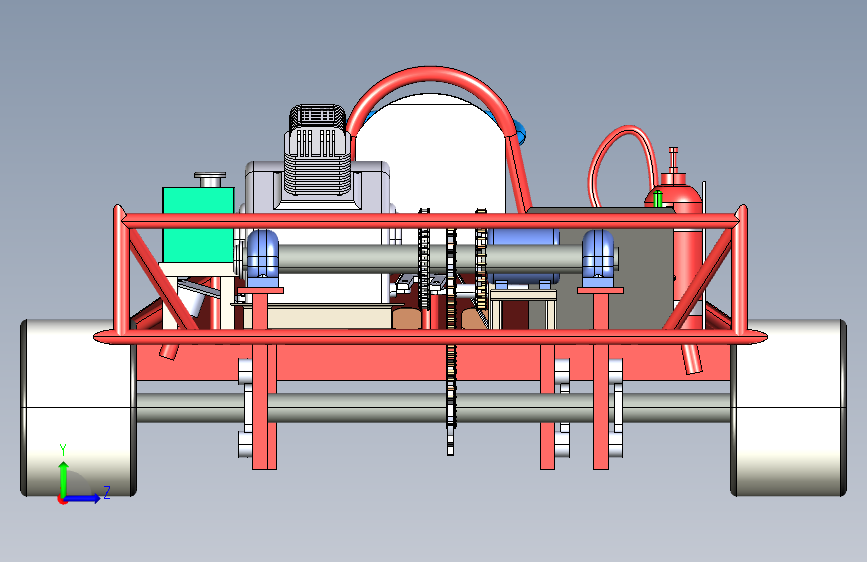Select the top red horizontal frame tube
This screenshot has height=562, width=867.
(430, 221)
